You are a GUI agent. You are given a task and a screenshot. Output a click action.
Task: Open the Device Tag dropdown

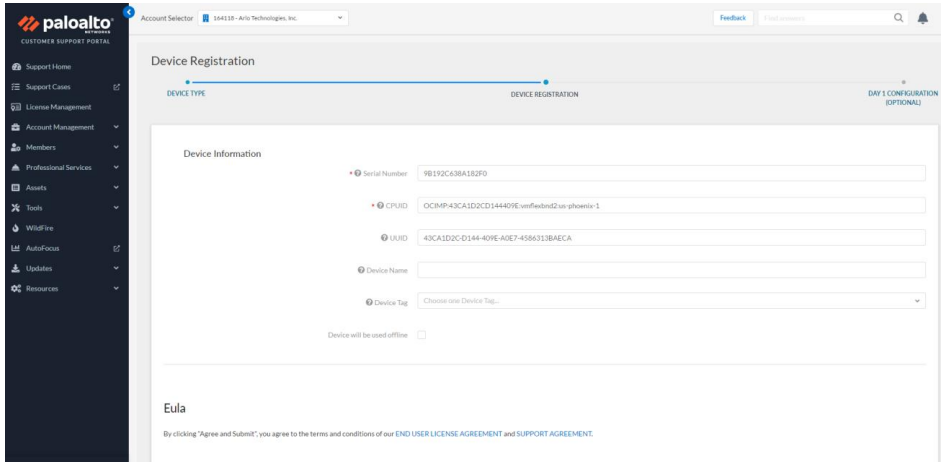671,301
